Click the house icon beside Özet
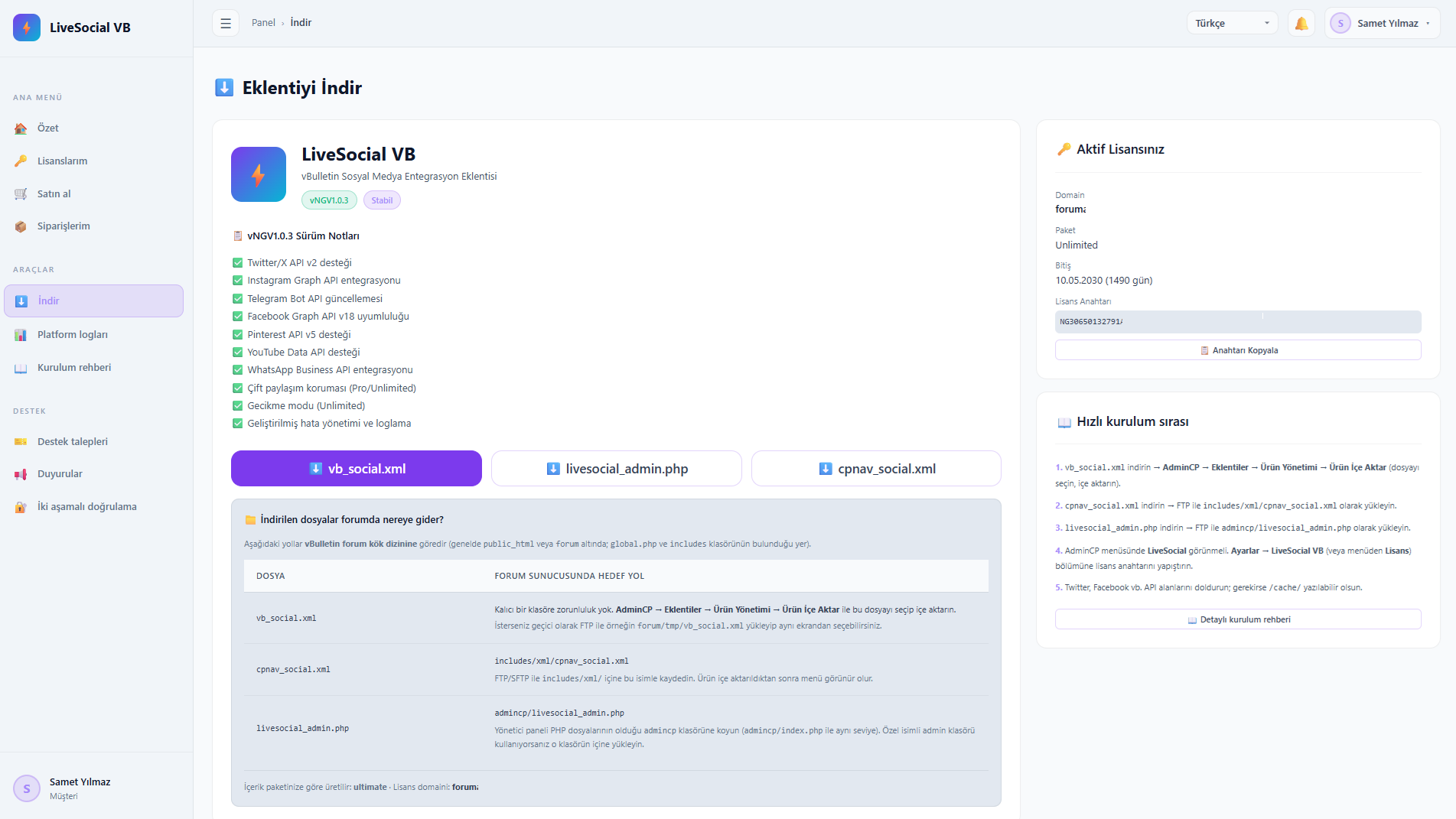The width and height of the screenshot is (1456, 819). click(x=21, y=128)
